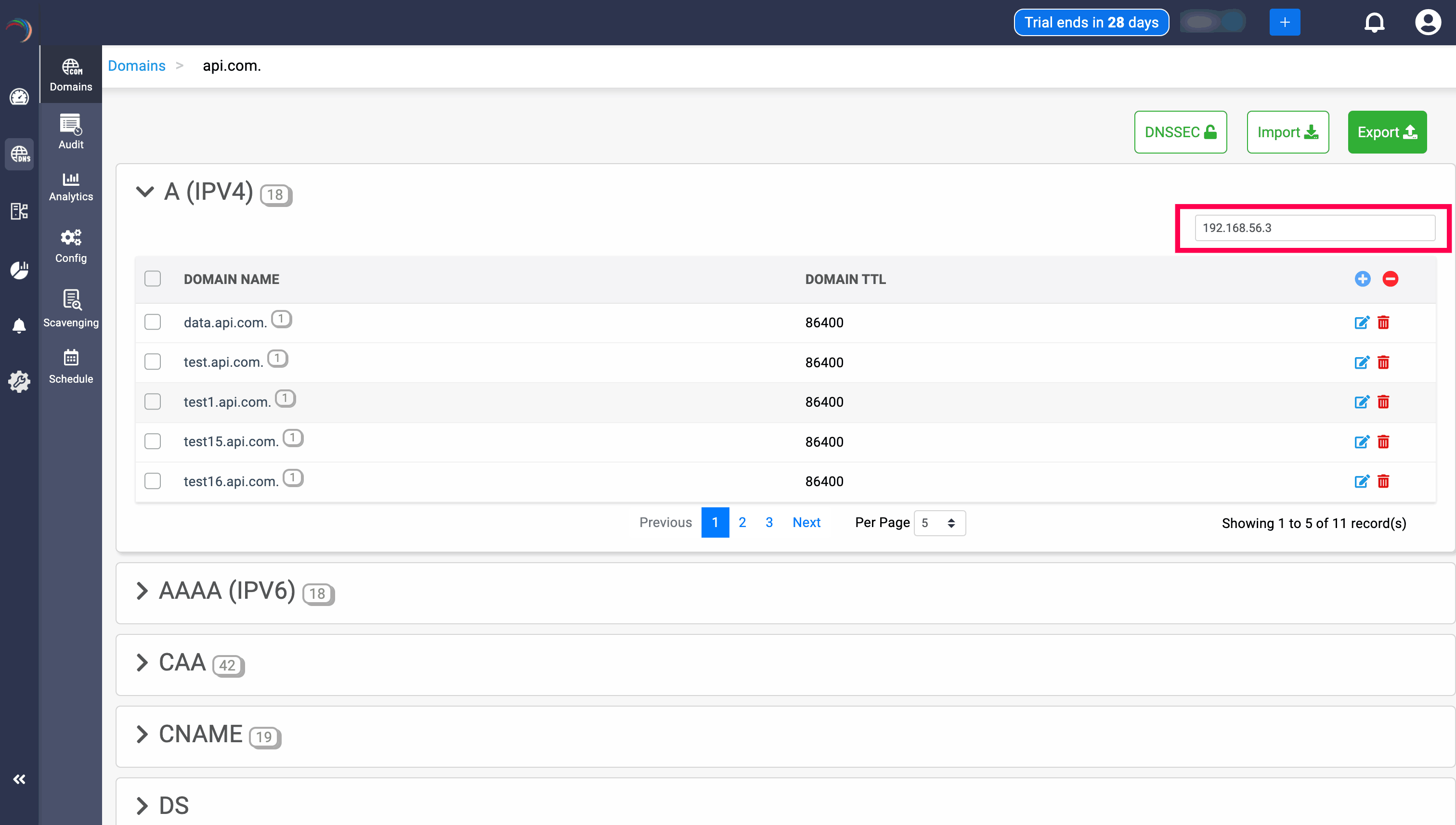
Task: Expand the CNAME records section
Action: coord(142,734)
